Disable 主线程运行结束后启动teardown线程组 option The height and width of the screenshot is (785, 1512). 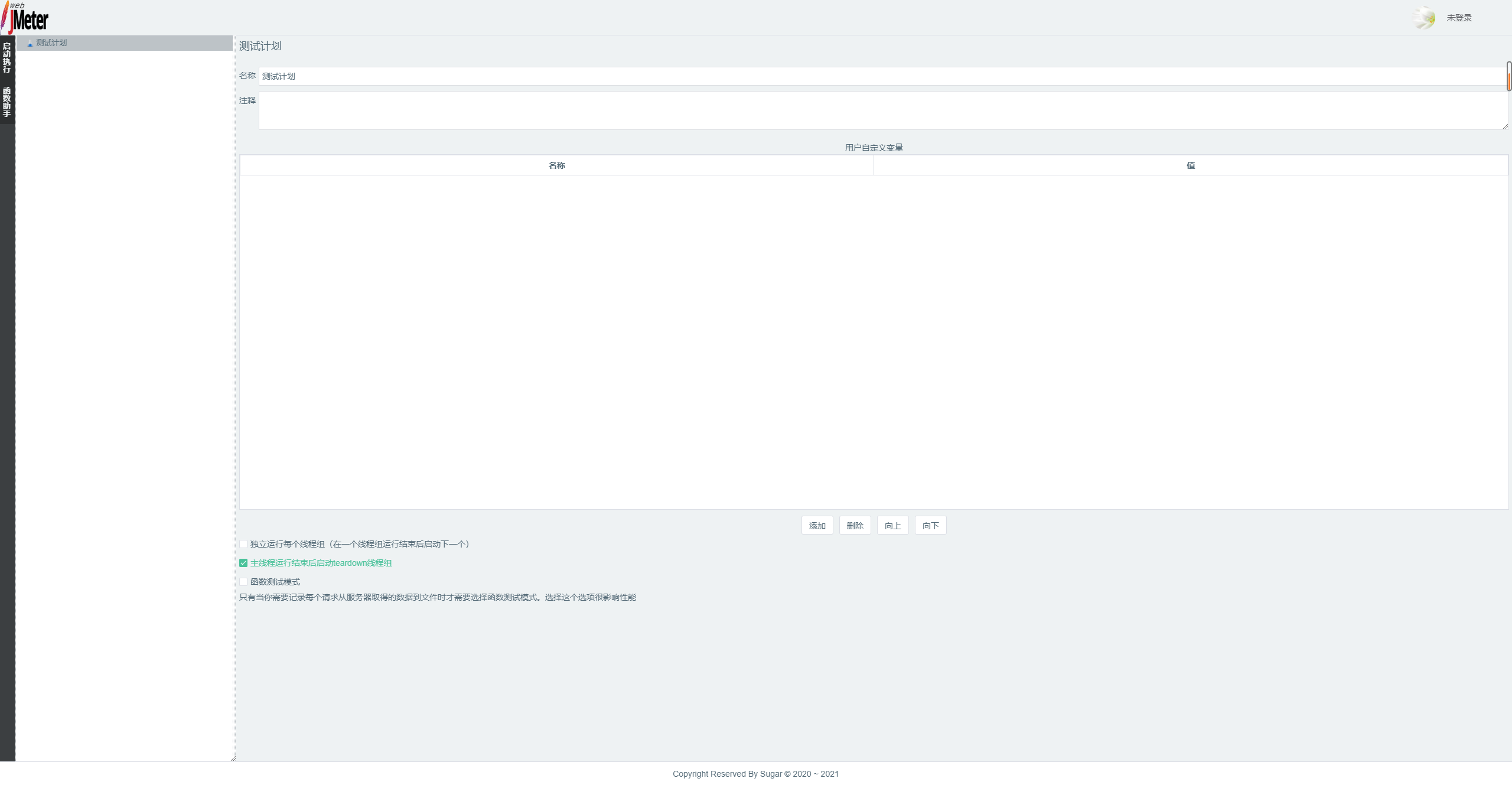click(x=243, y=563)
